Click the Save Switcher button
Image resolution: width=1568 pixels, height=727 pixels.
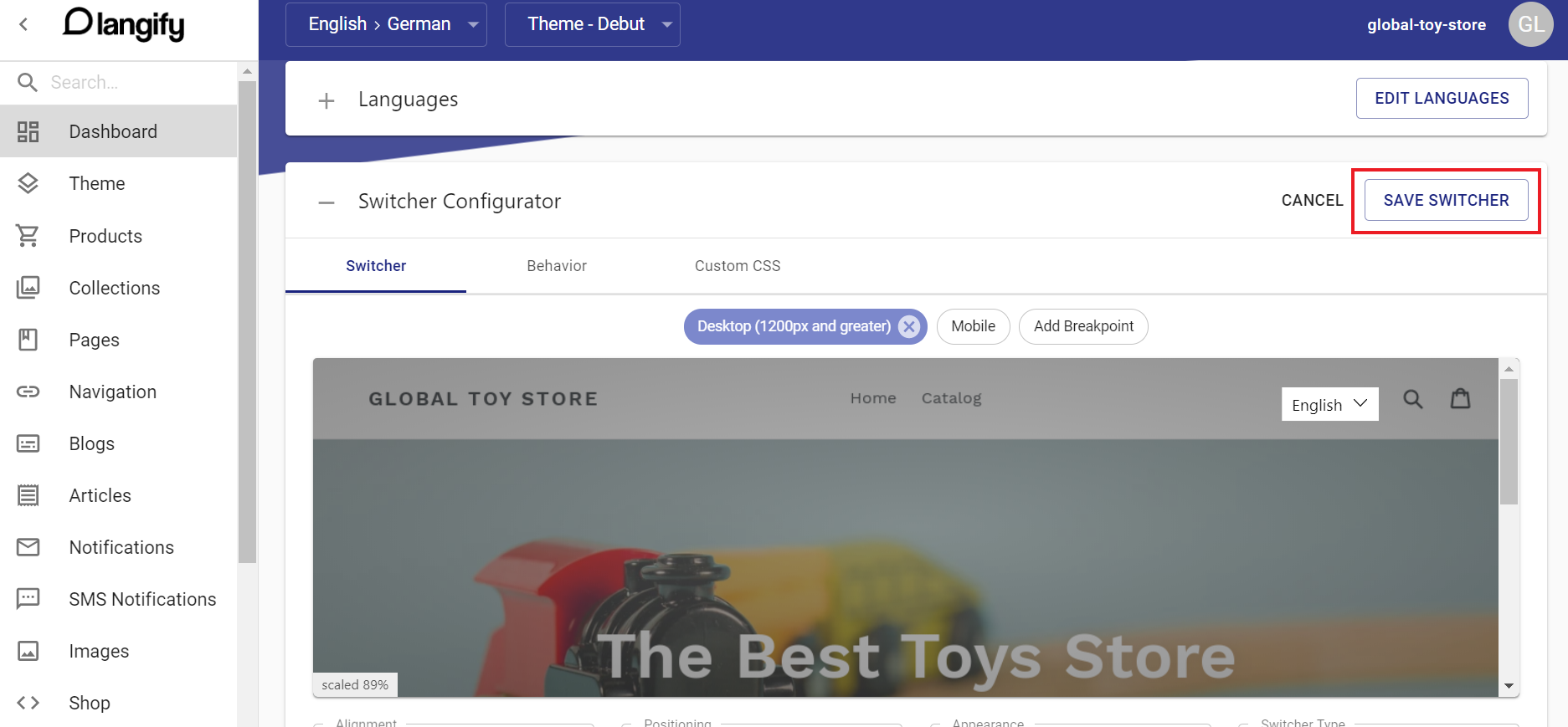coord(1446,200)
